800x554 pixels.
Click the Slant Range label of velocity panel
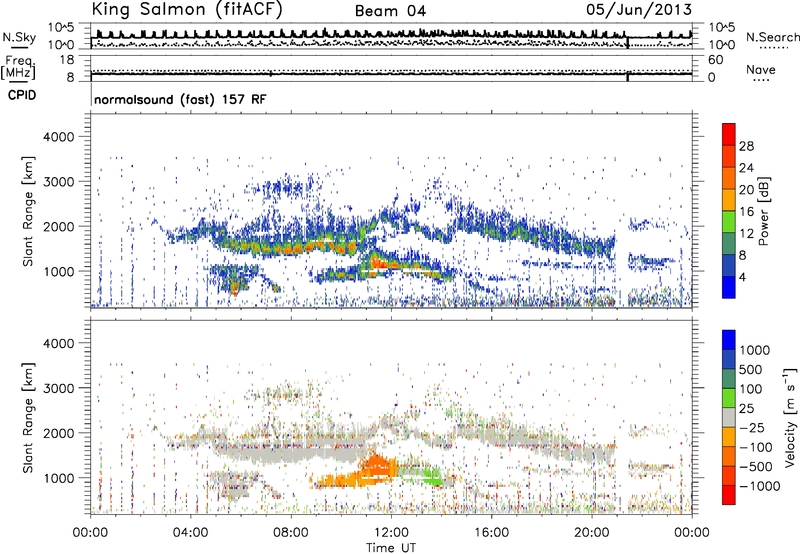28,417
